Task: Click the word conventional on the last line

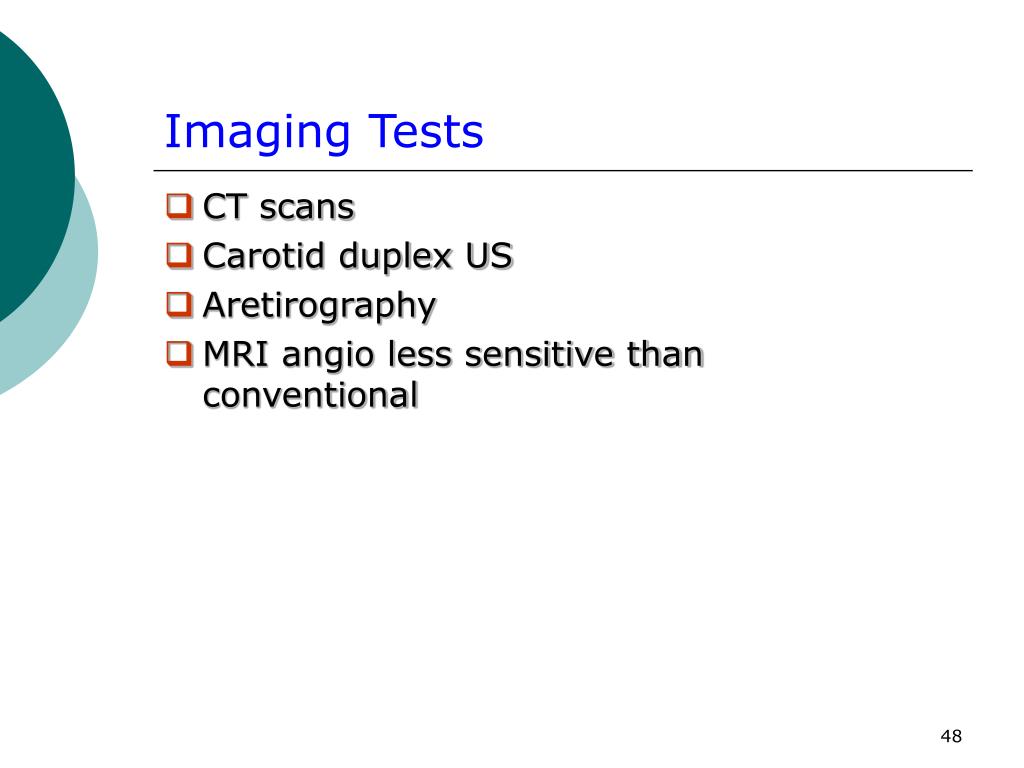Action: click(310, 395)
